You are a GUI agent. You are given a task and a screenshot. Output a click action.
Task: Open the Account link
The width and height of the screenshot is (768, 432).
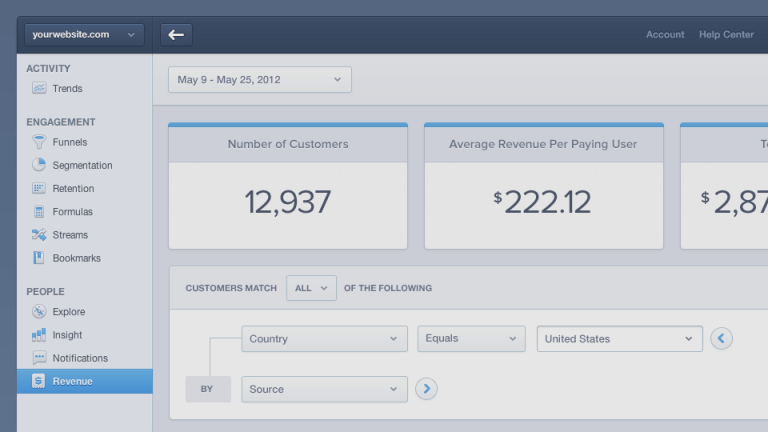(665, 35)
